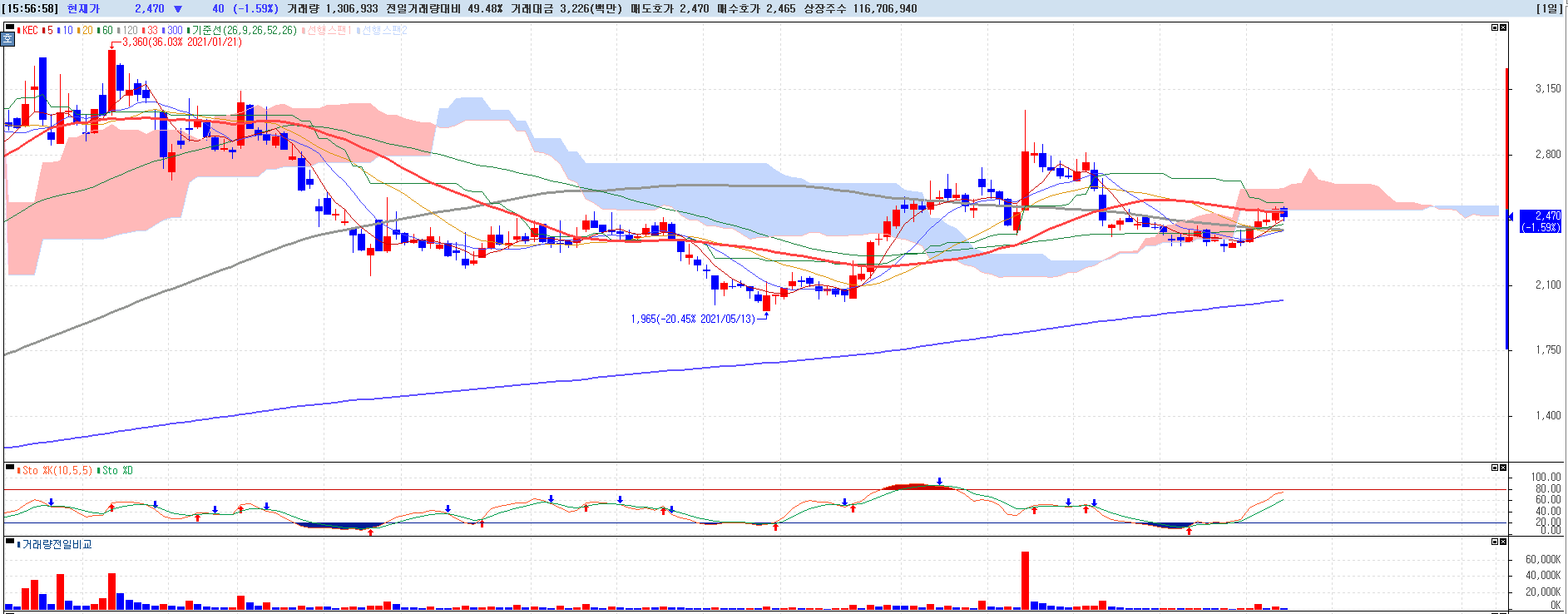Viewport: 1568px width, 614px height.
Task: Click the 60,000K volume axis label
Action: (x=1543, y=559)
